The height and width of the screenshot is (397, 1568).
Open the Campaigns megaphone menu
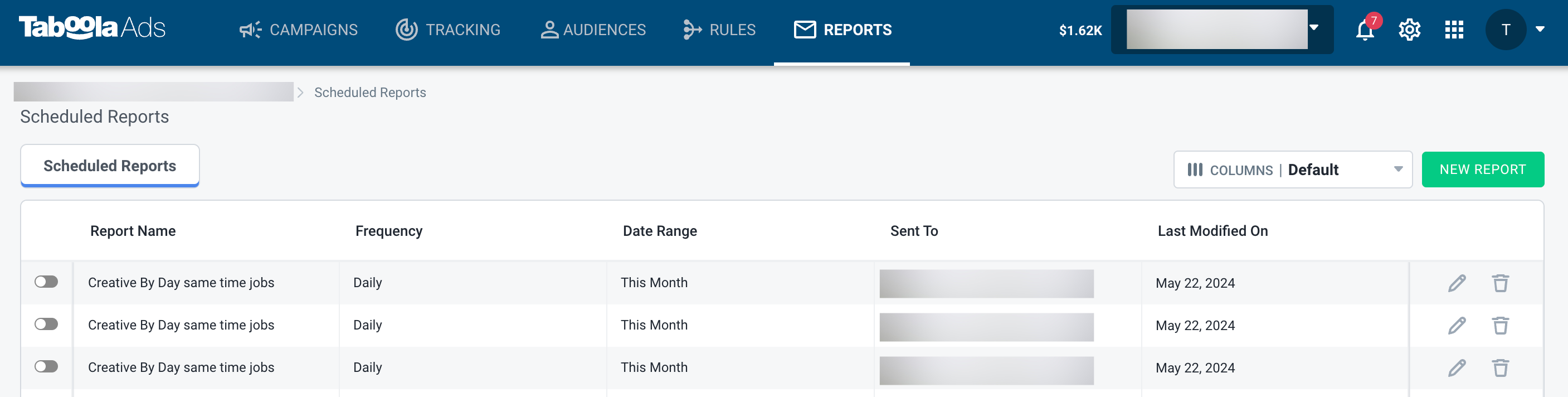click(x=298, y=30)
